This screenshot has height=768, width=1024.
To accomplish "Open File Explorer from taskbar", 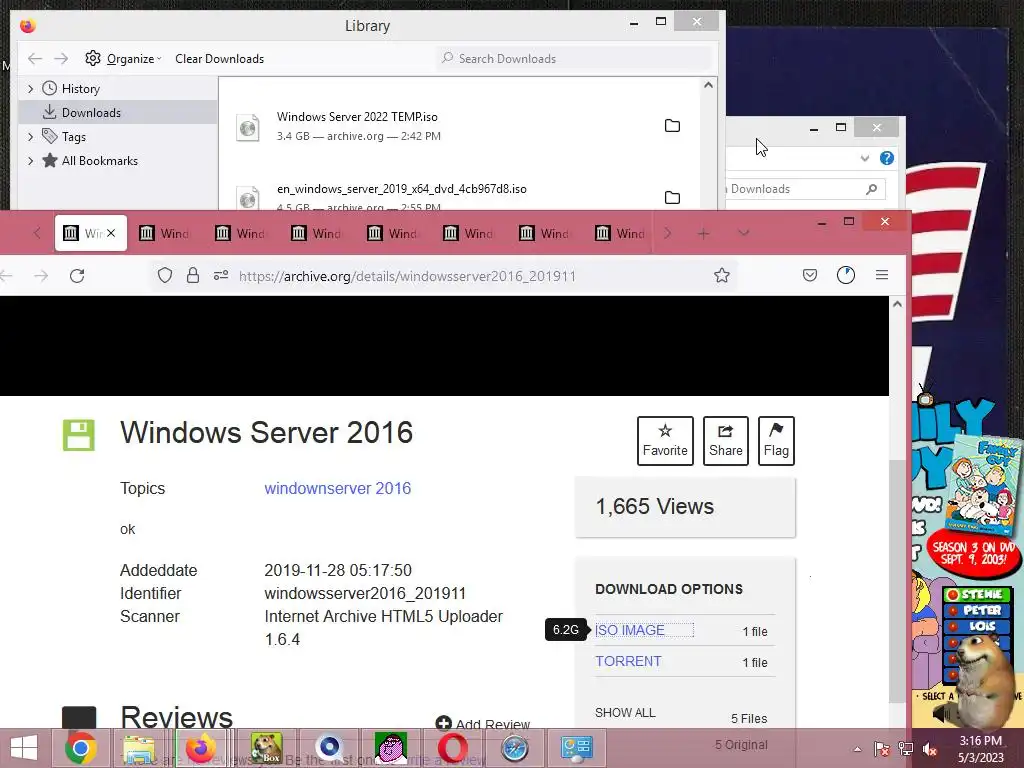I will click(140, 748).
